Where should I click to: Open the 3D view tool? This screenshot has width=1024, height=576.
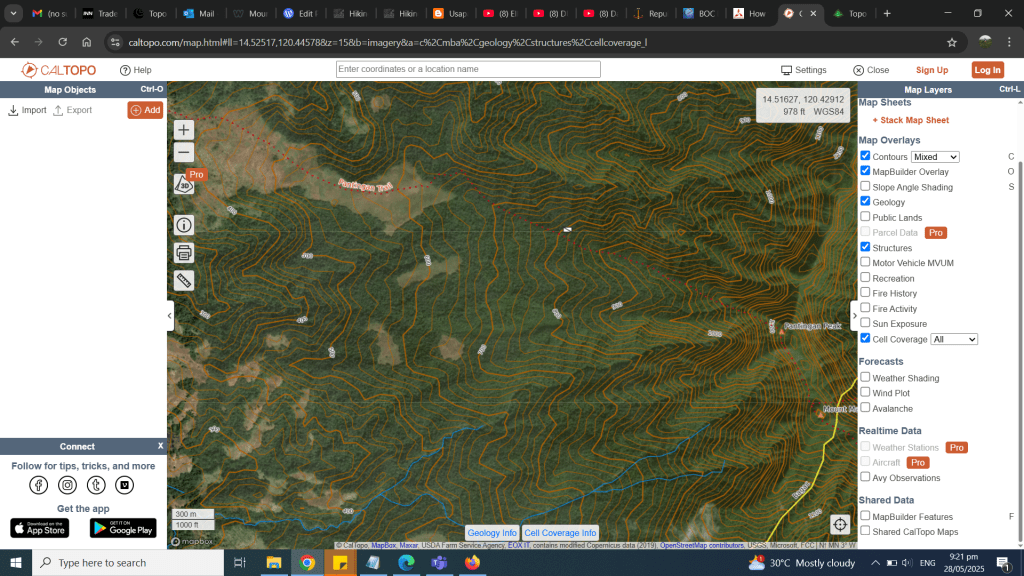point(183,185)
